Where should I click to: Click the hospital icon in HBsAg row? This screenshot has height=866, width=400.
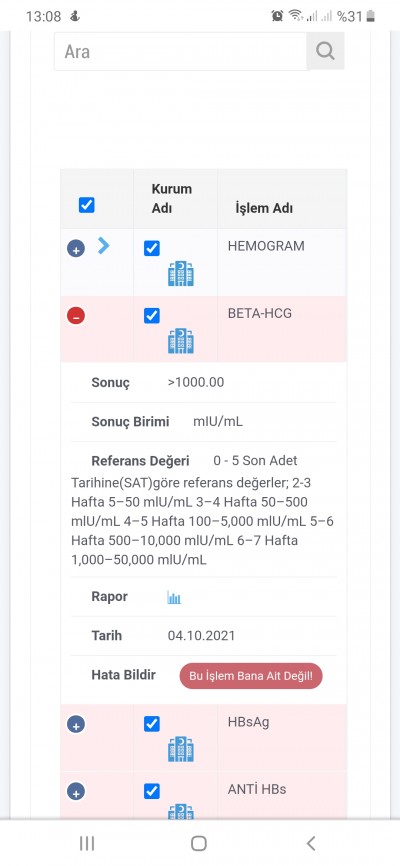click(181, 749)
